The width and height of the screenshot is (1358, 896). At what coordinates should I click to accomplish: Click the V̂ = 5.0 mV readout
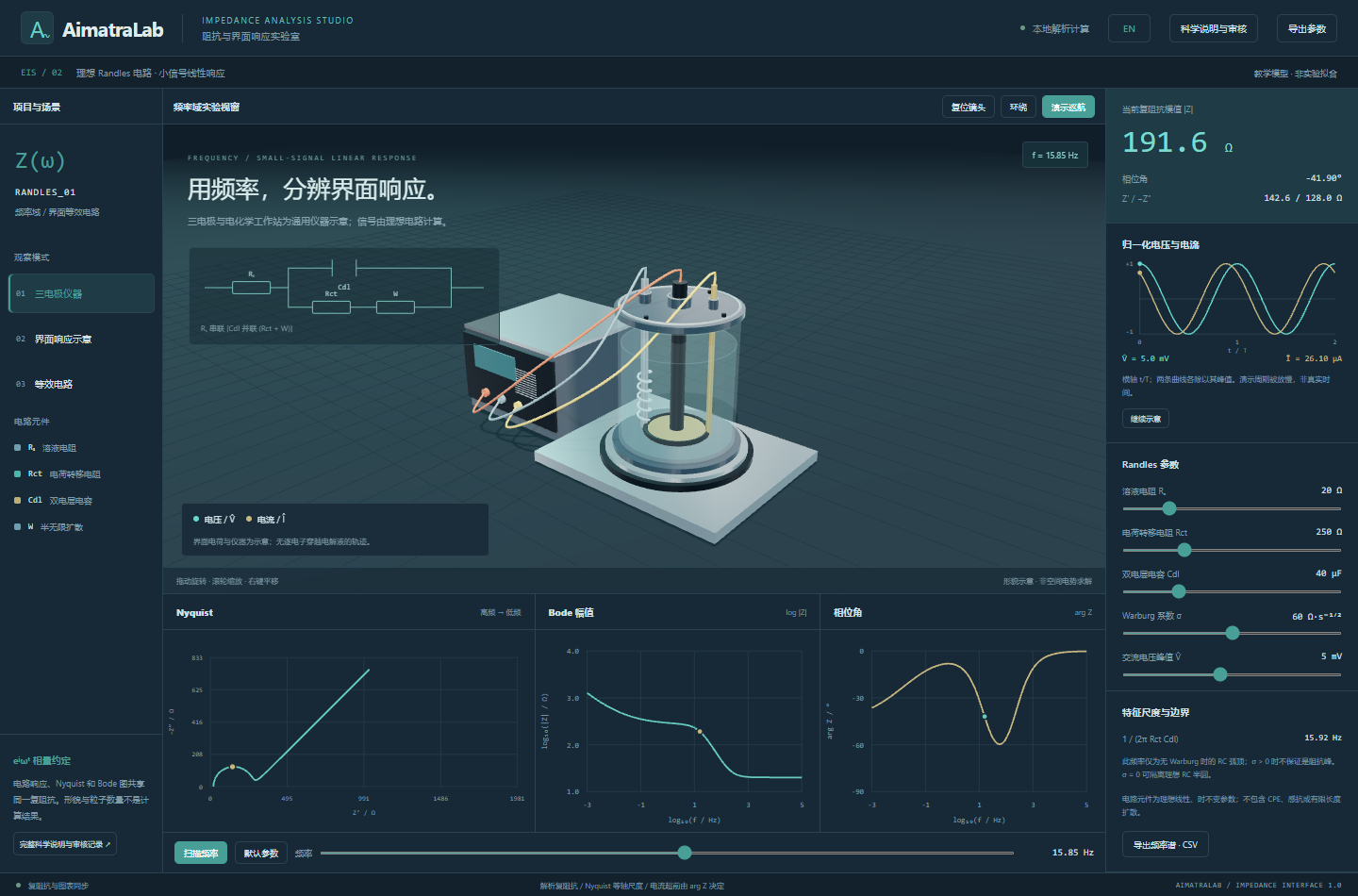pyautogui.click(x=1145, y=358)
